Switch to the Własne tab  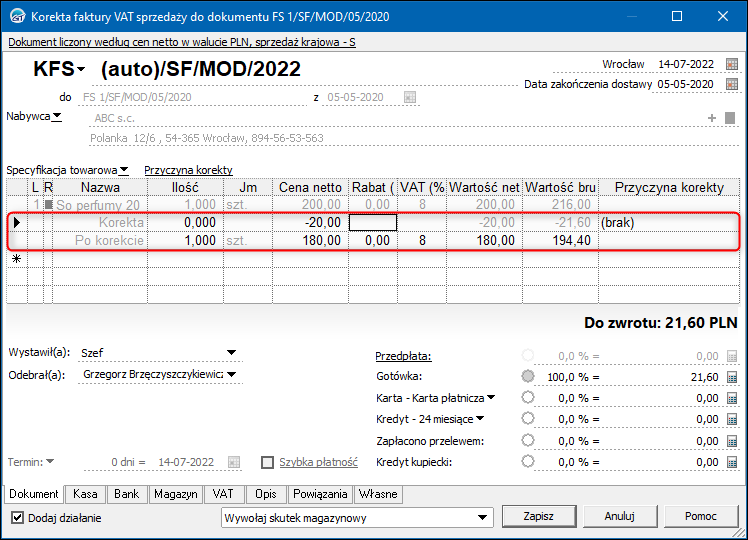(x=378, y=494)
